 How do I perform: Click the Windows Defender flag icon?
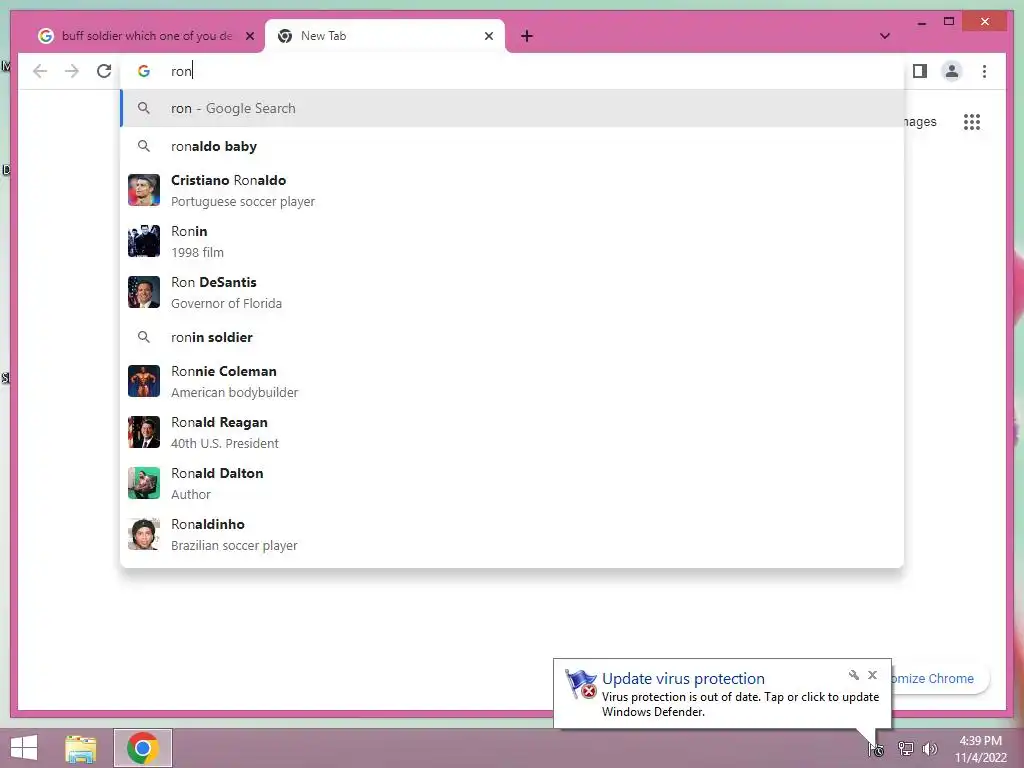581,684
